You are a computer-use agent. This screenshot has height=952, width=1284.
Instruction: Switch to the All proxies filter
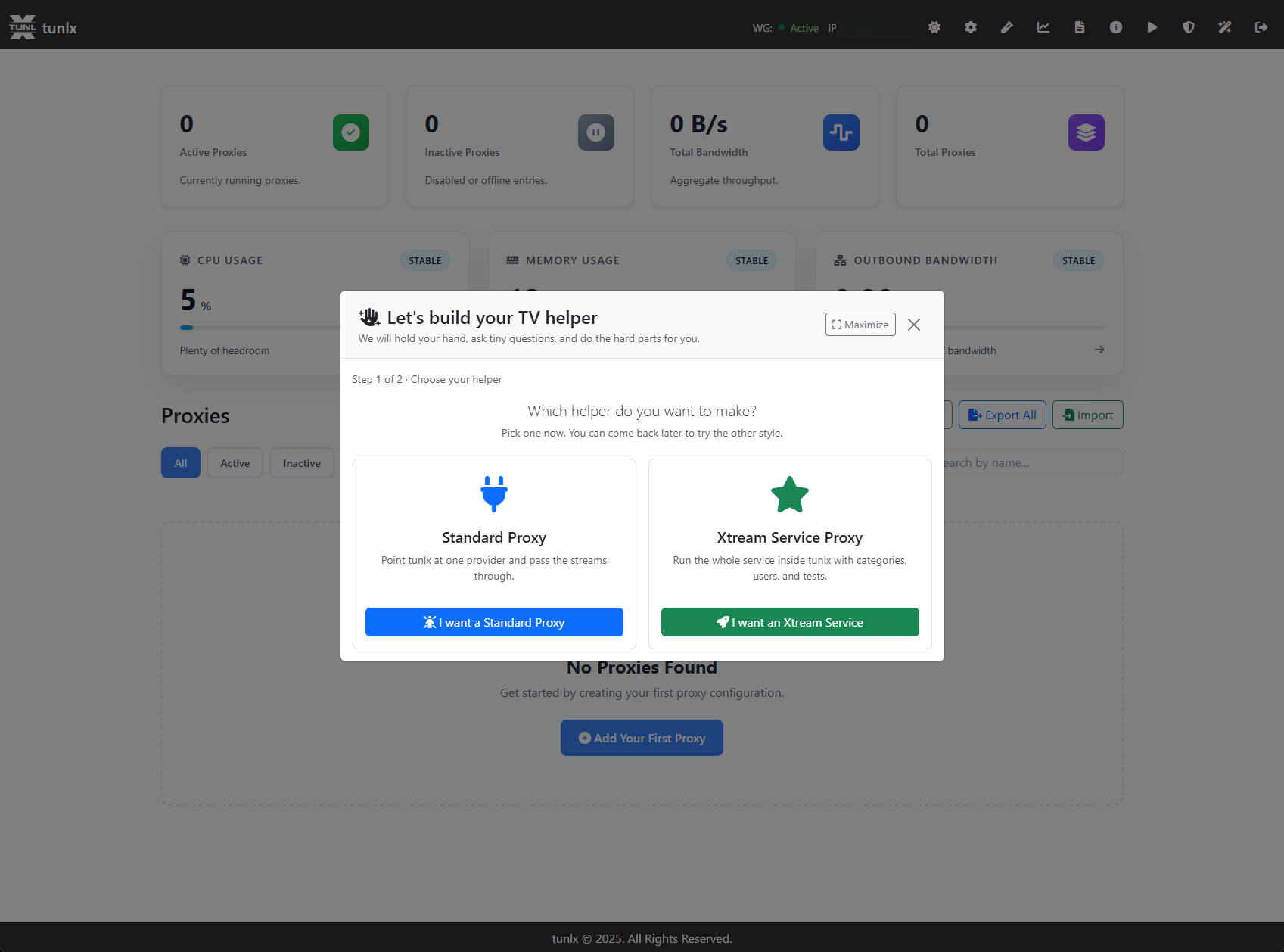pos(180,462)
